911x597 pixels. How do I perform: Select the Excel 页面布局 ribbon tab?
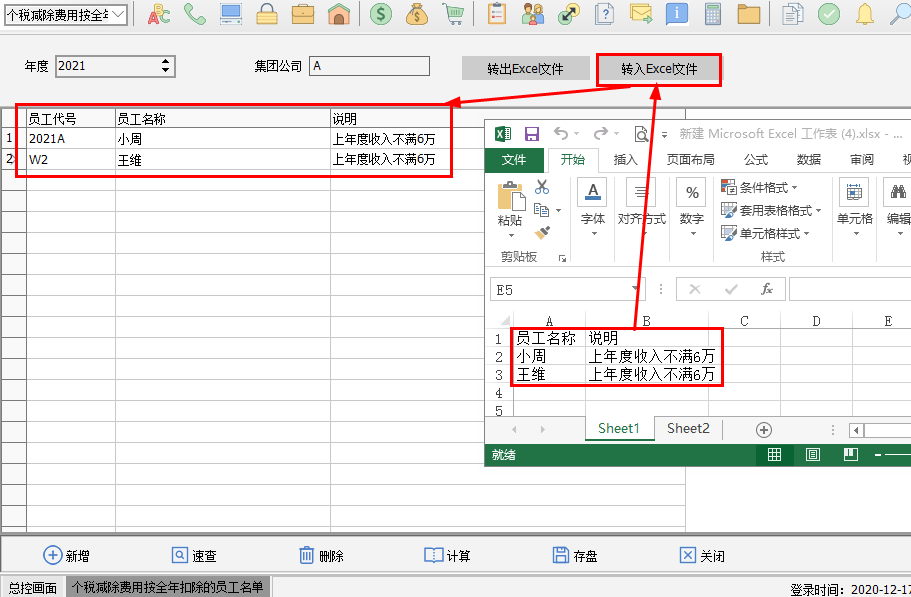tap(690, 160)
